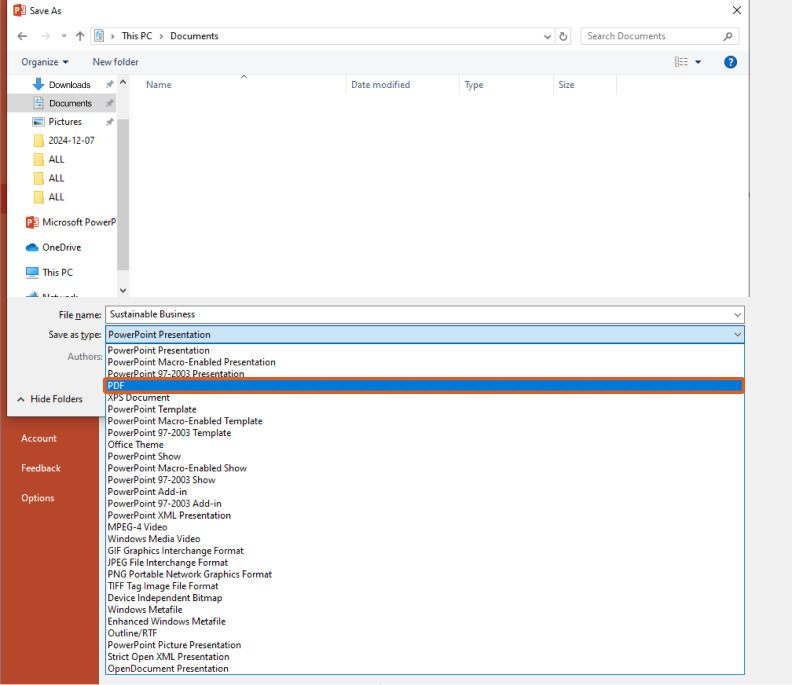Viewport: 792px width, 685px height.
Task: Select PowerPoint Macro-Enabled Show
Action: point(425,468)
